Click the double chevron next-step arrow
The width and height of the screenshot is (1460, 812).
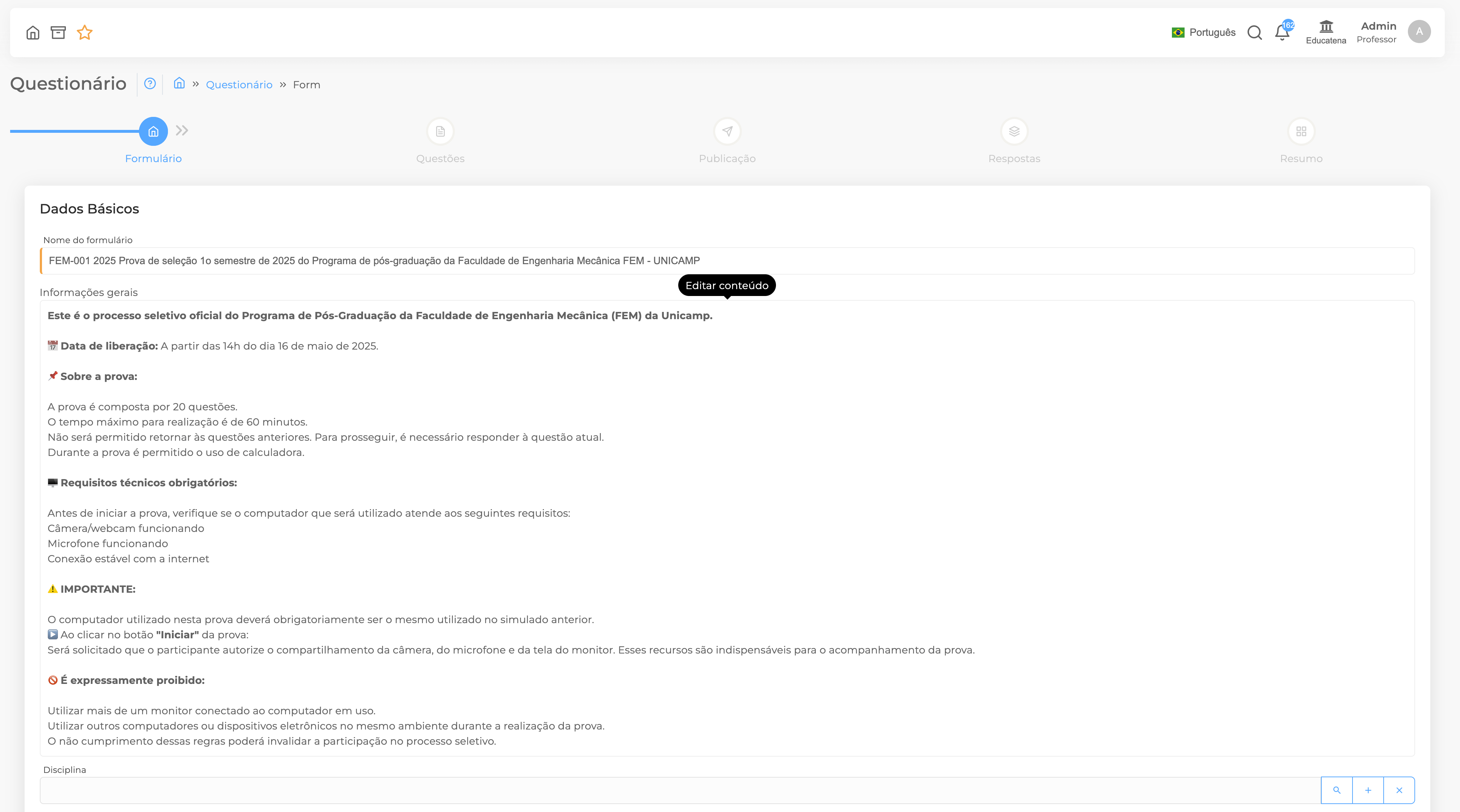point(182,131)
